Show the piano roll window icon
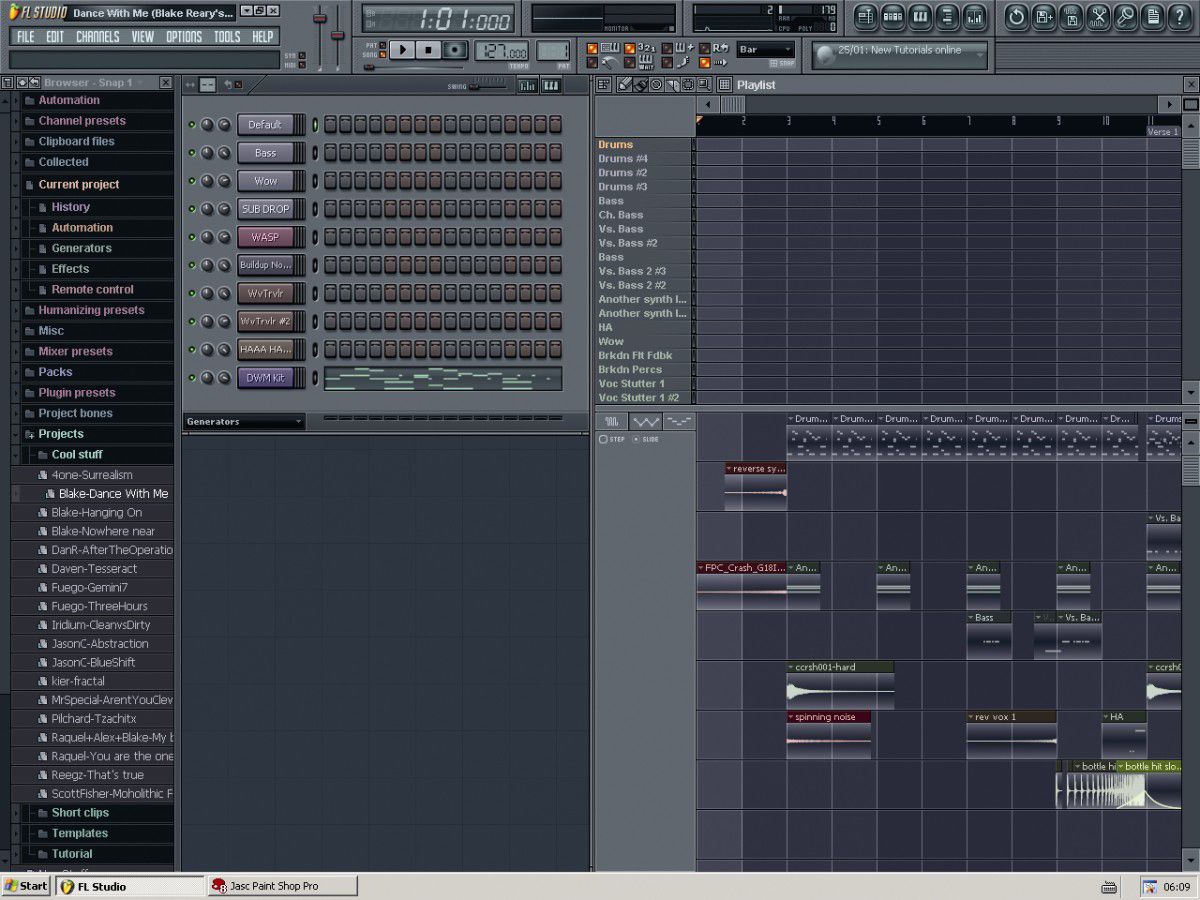 click(920, 16)
